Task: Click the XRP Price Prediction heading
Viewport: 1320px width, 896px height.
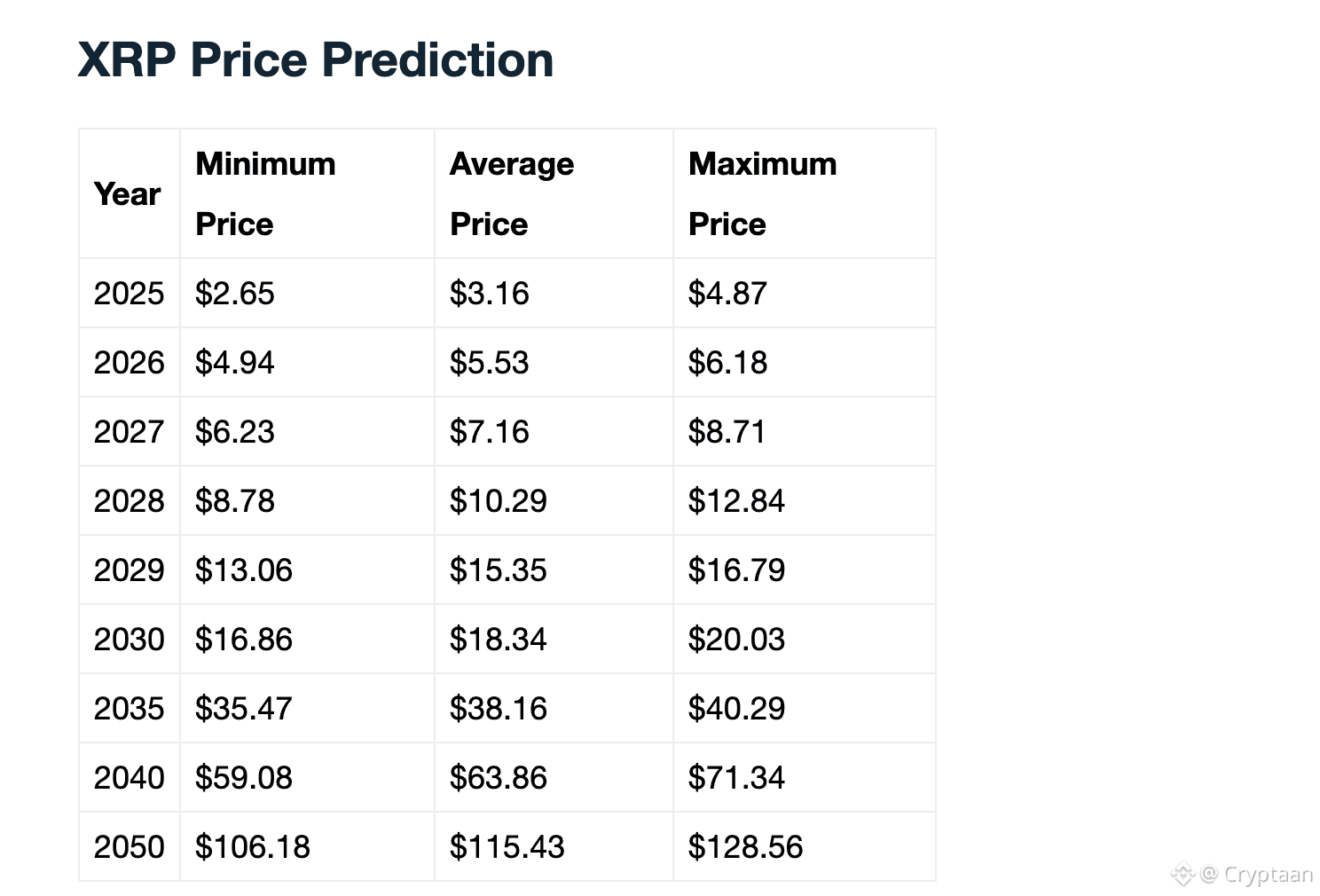Action: coord(316,60)
